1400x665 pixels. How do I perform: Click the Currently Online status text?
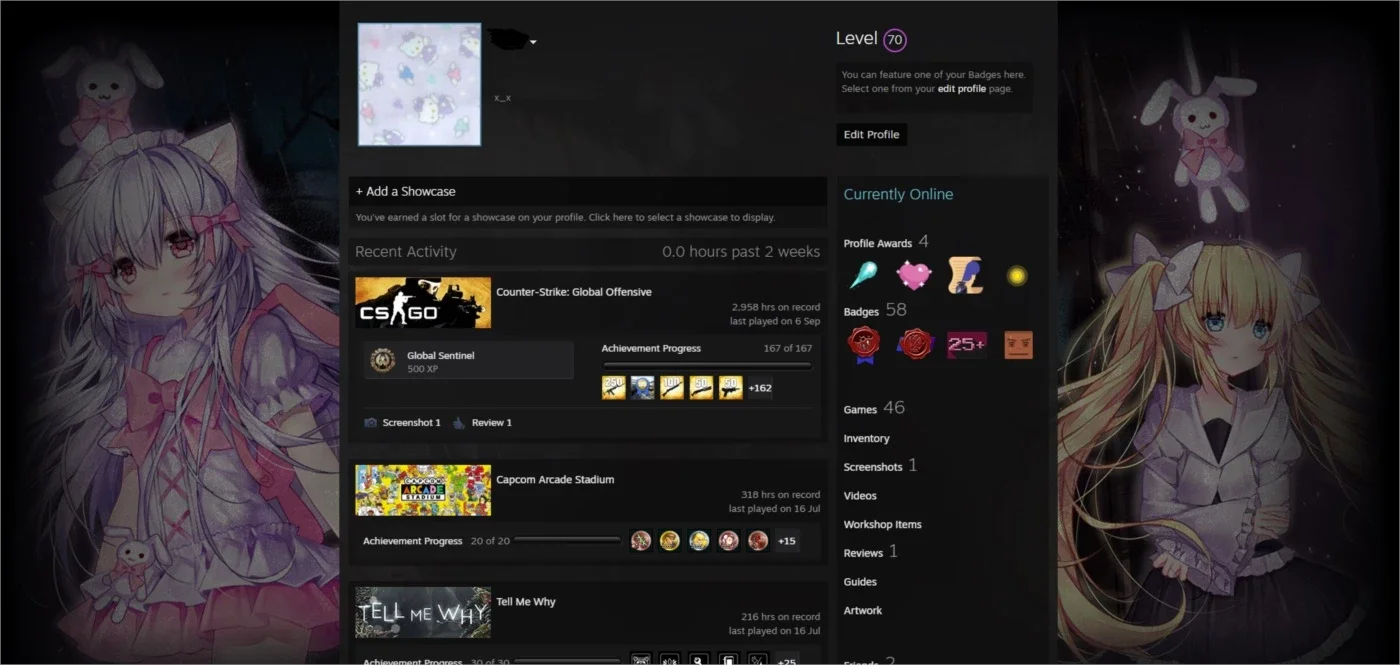click(898, 194)
